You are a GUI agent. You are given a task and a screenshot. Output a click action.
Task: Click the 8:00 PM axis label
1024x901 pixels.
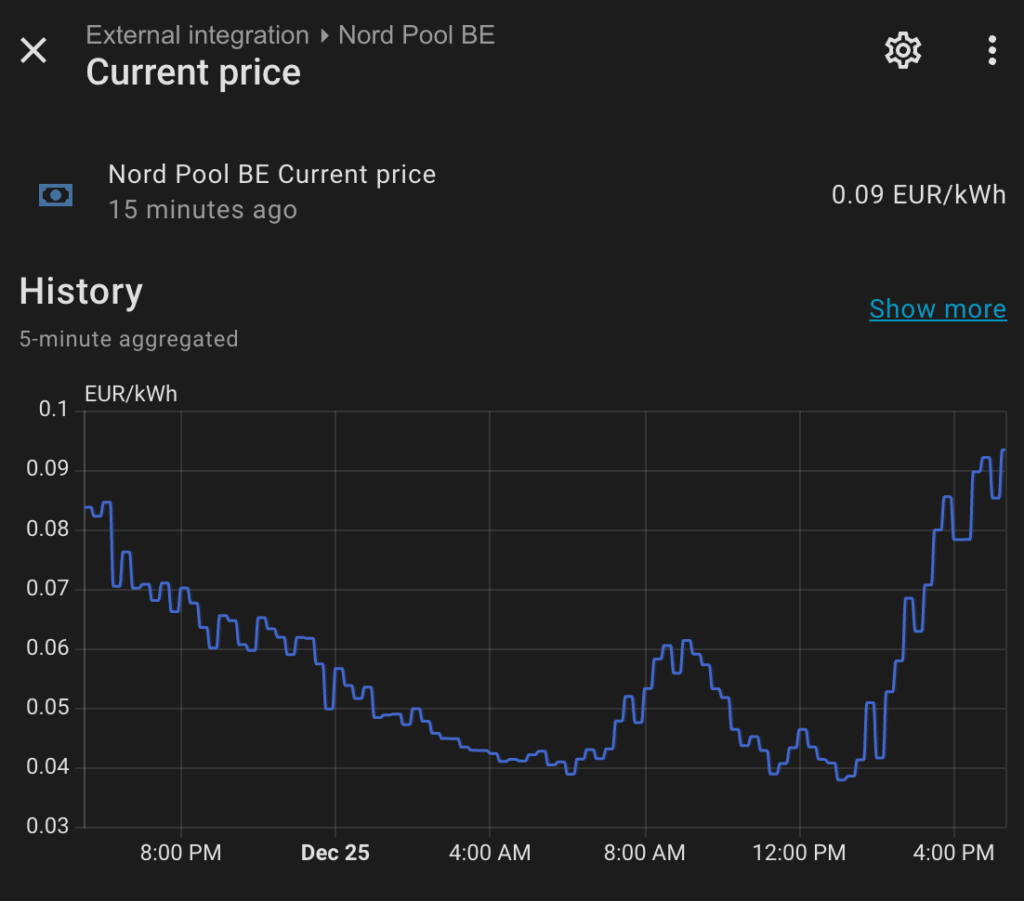181,853
